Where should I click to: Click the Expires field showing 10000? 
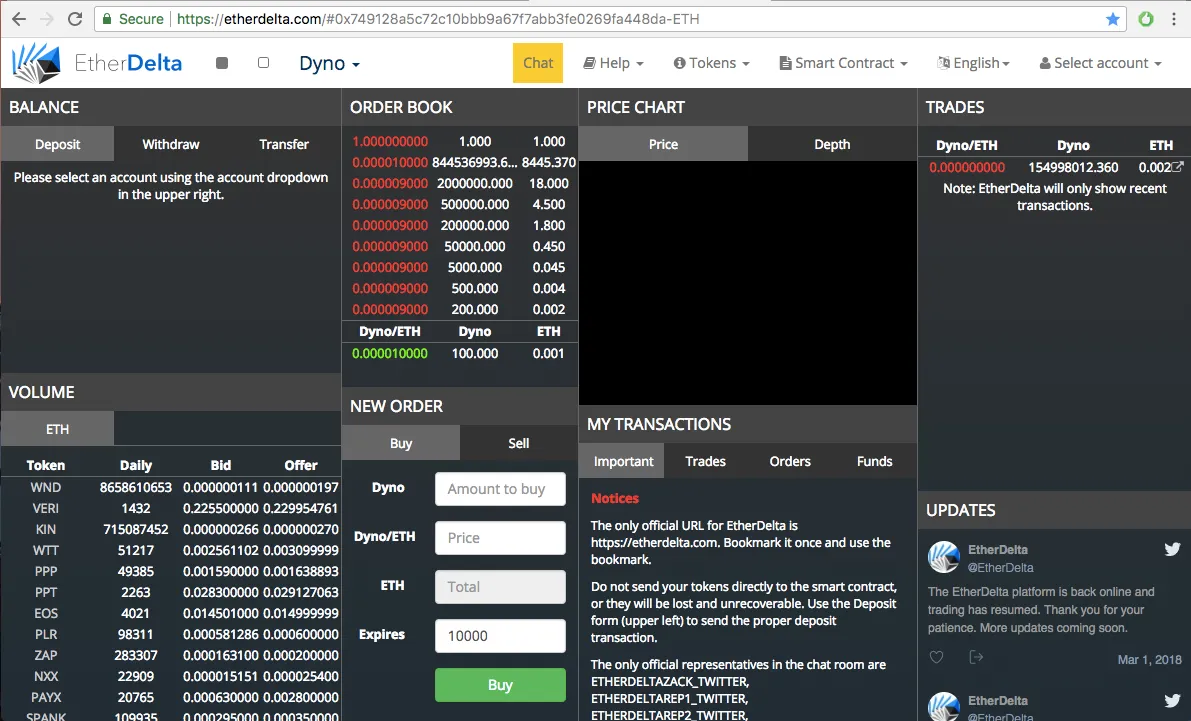pyautogui.click(x=501, y=636)
